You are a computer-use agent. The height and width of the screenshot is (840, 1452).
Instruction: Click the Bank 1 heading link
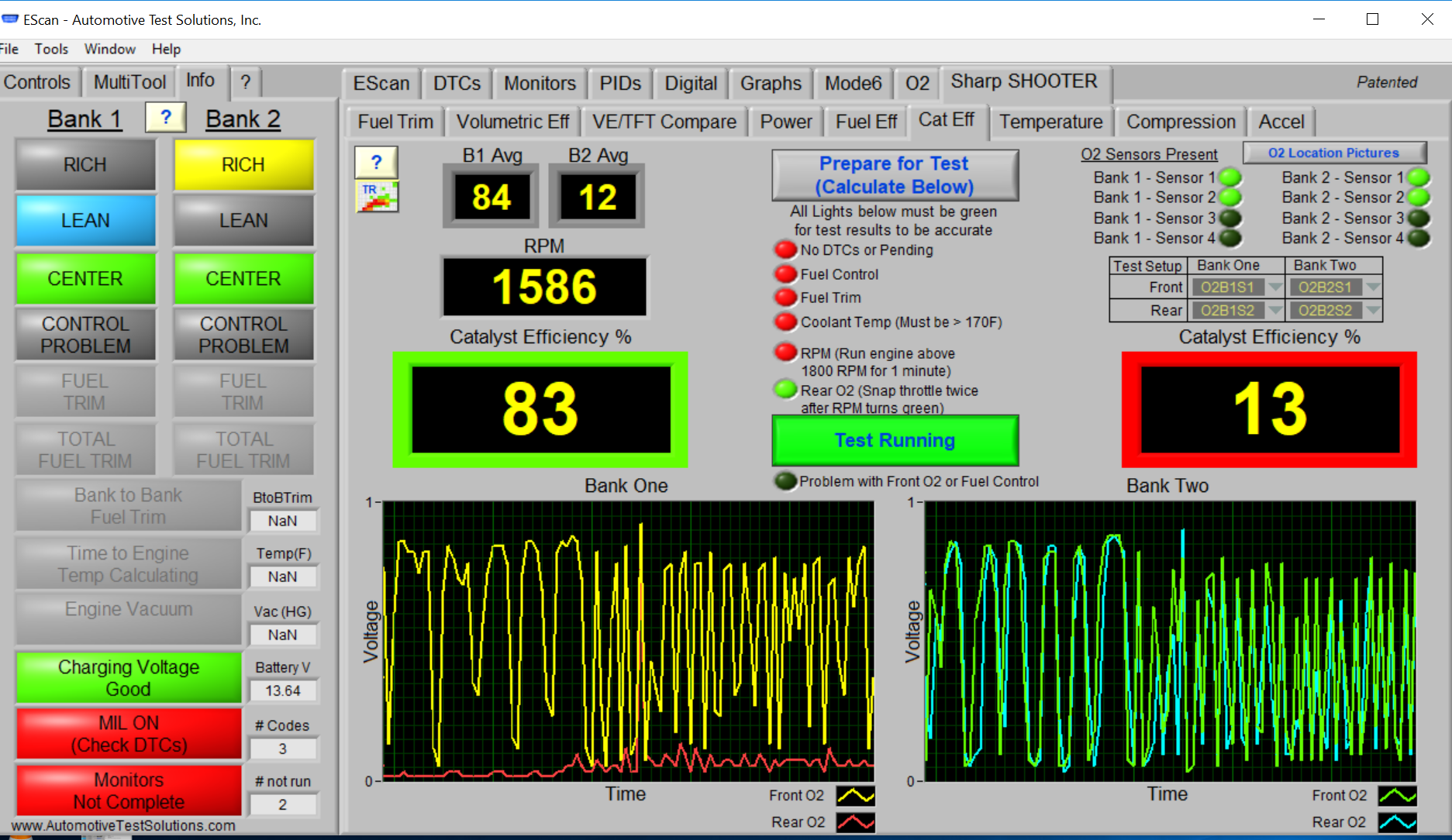[84, 119]
